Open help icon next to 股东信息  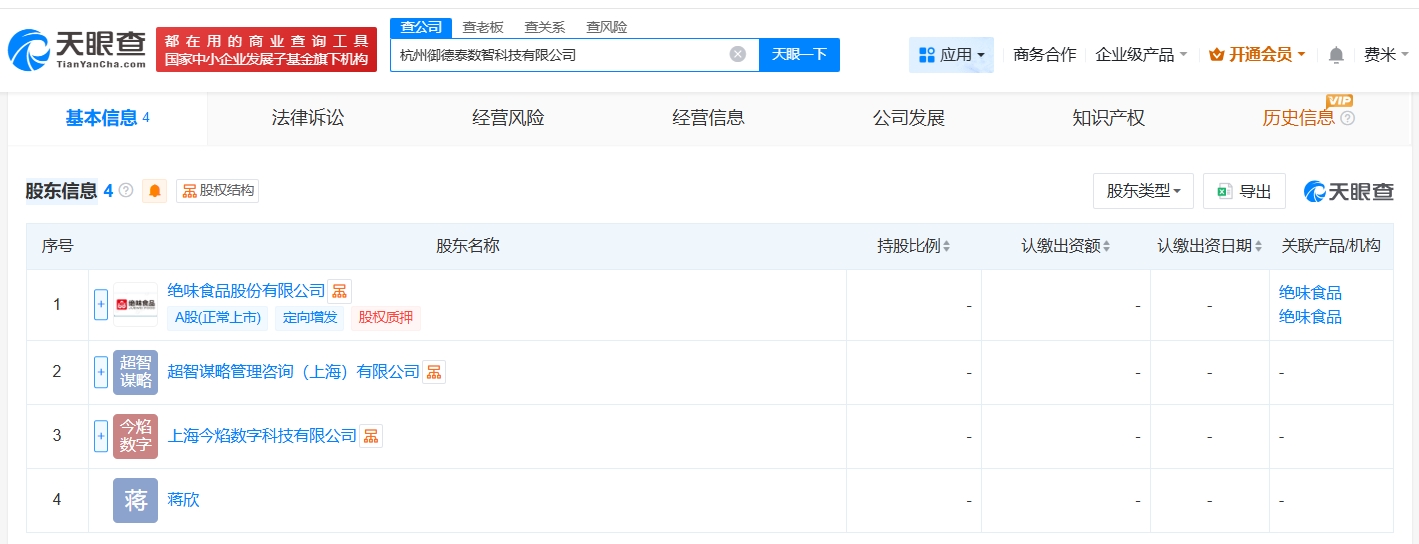(126, 190)
